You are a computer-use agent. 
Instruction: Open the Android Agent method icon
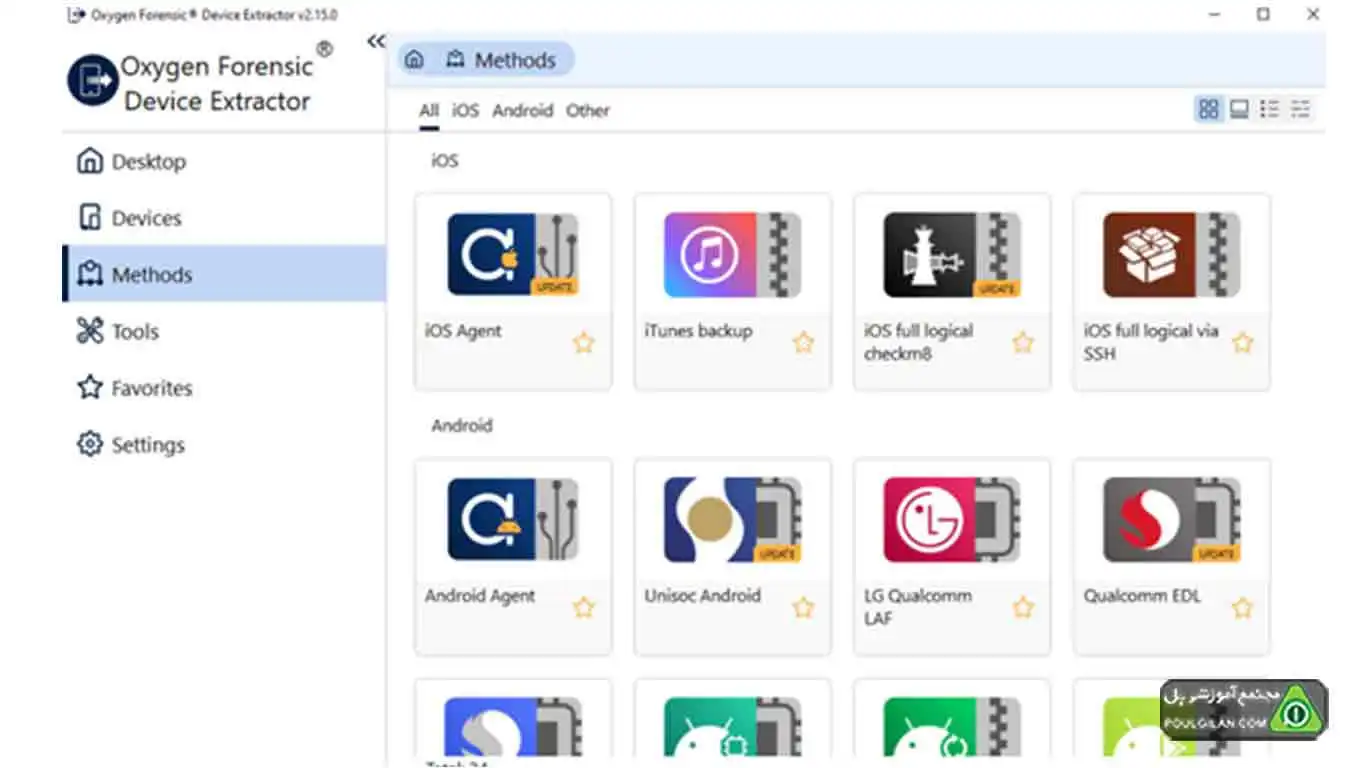coord(513,519)
